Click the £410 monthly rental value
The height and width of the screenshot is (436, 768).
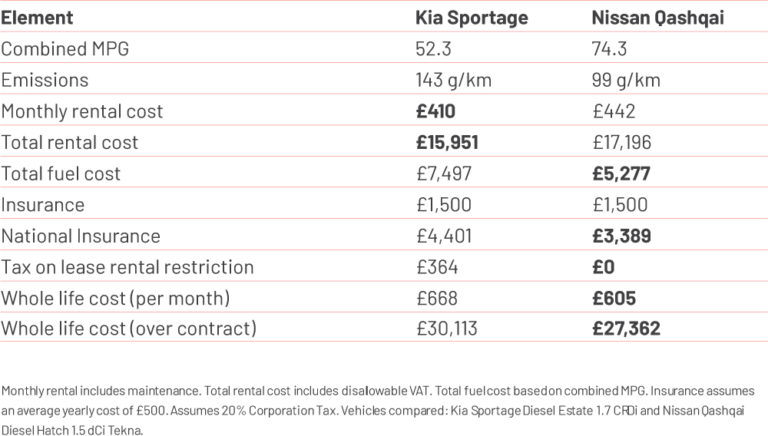pos(437,111)
